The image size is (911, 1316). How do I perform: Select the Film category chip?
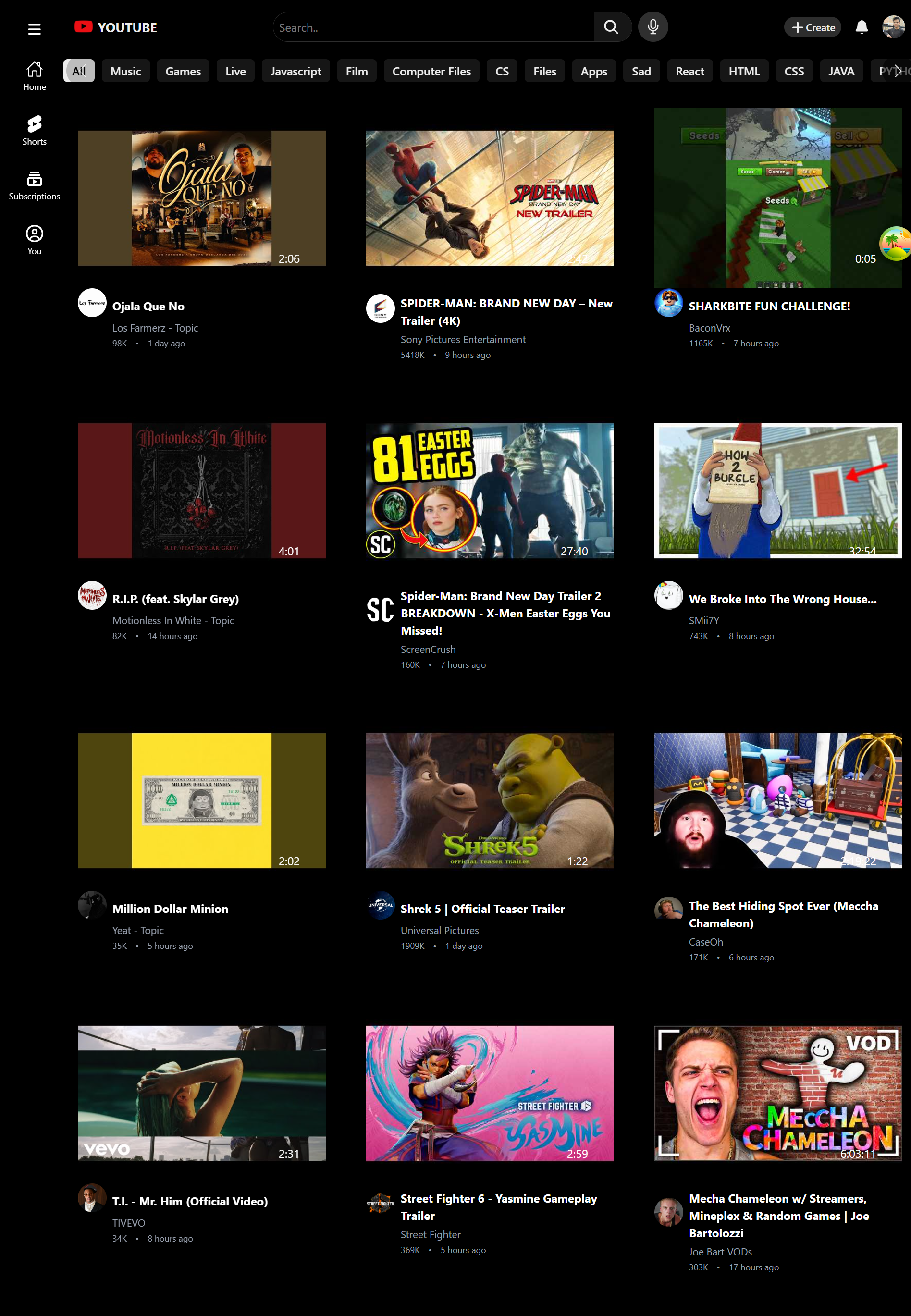[x=357, y=71]
